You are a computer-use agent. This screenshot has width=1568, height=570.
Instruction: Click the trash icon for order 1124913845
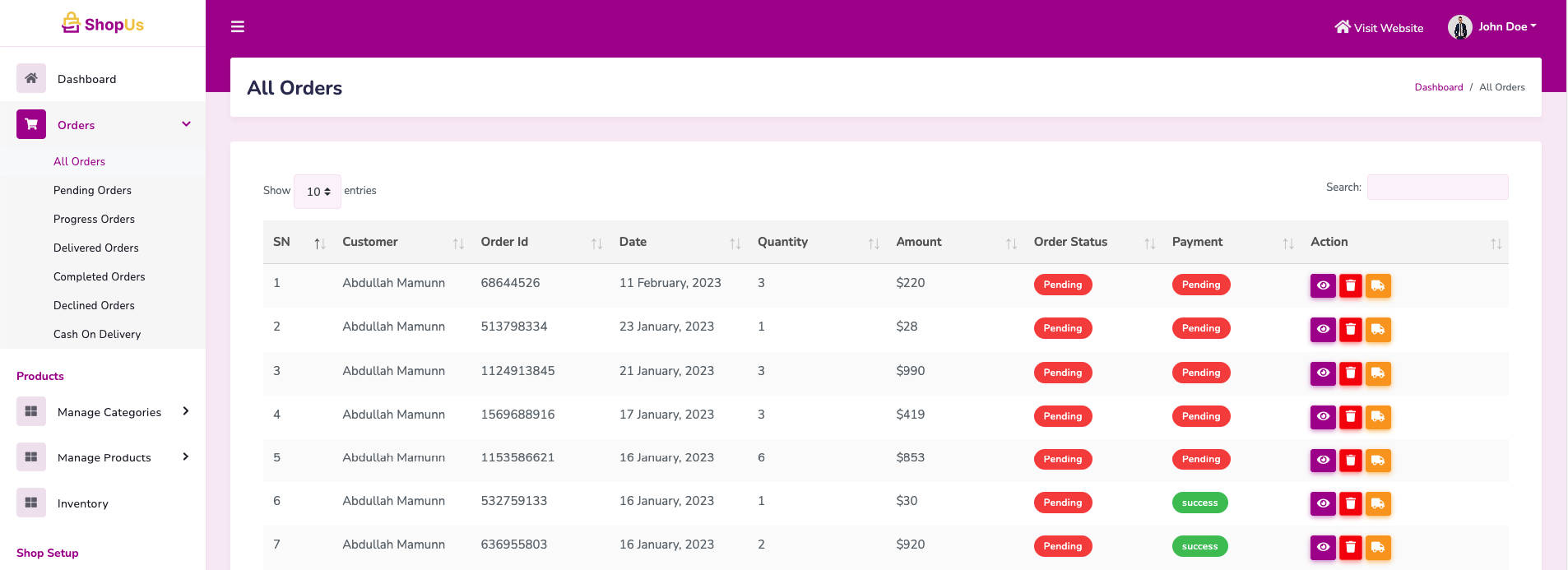pyautogui.click(x=1350, y=373)
